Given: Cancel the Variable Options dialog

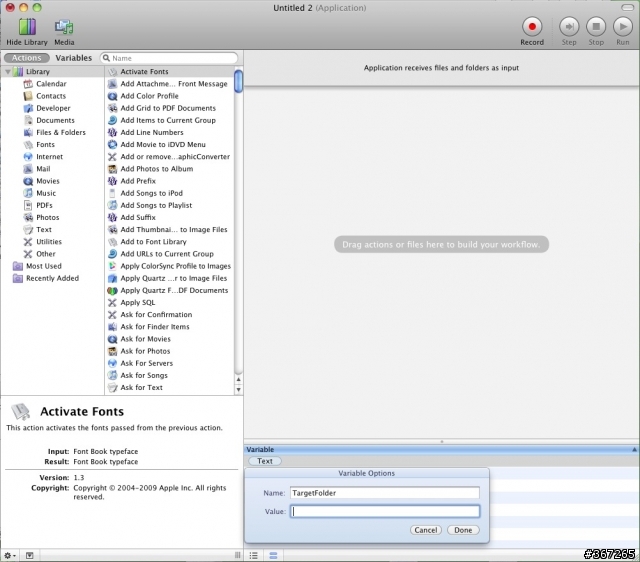Looking at the screenshot, I should point(426,530).
